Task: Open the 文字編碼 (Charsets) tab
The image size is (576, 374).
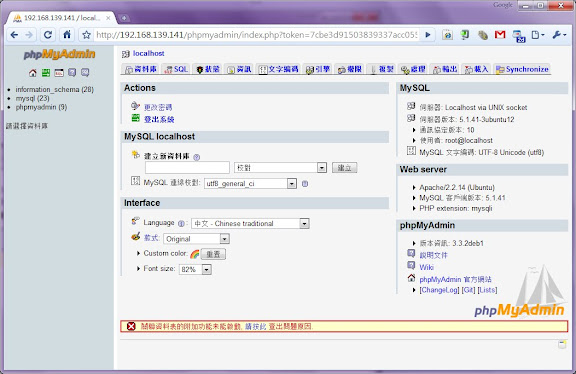Action: (x=278, y=69)
